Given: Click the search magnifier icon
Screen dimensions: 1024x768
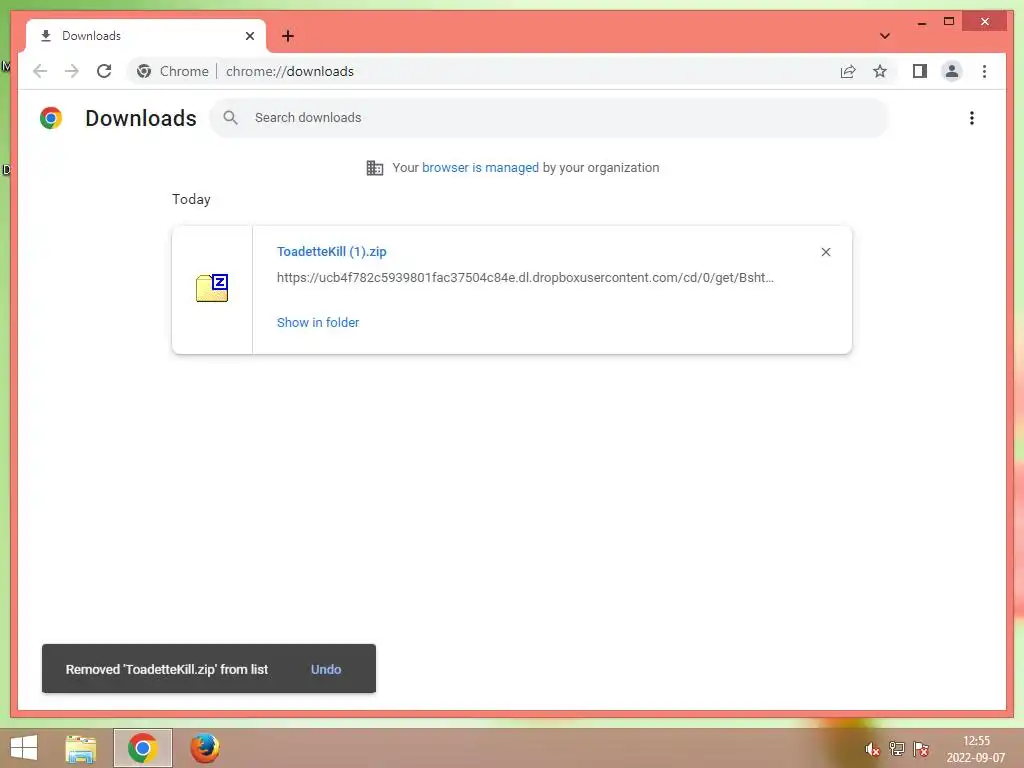Looking at the screenshot, I should click(231, 118).
